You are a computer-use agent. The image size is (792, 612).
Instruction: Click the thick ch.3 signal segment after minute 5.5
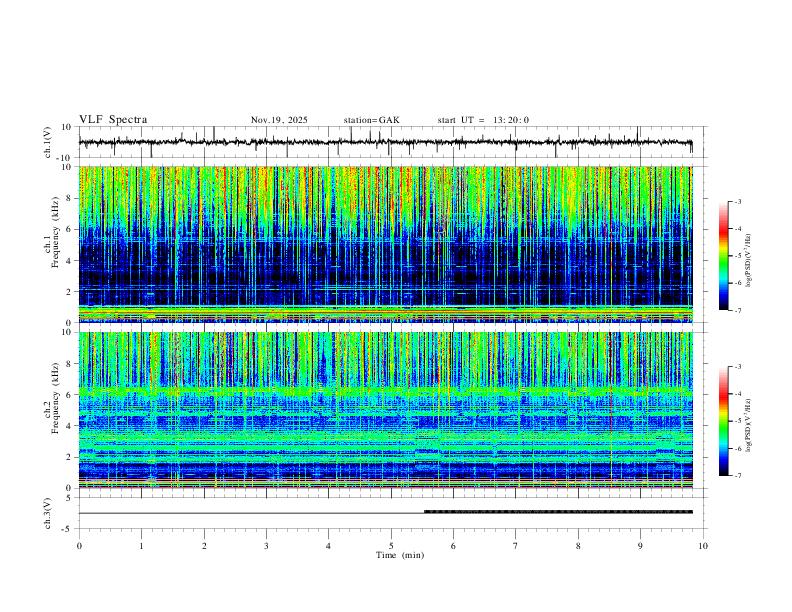pos(558,512)
